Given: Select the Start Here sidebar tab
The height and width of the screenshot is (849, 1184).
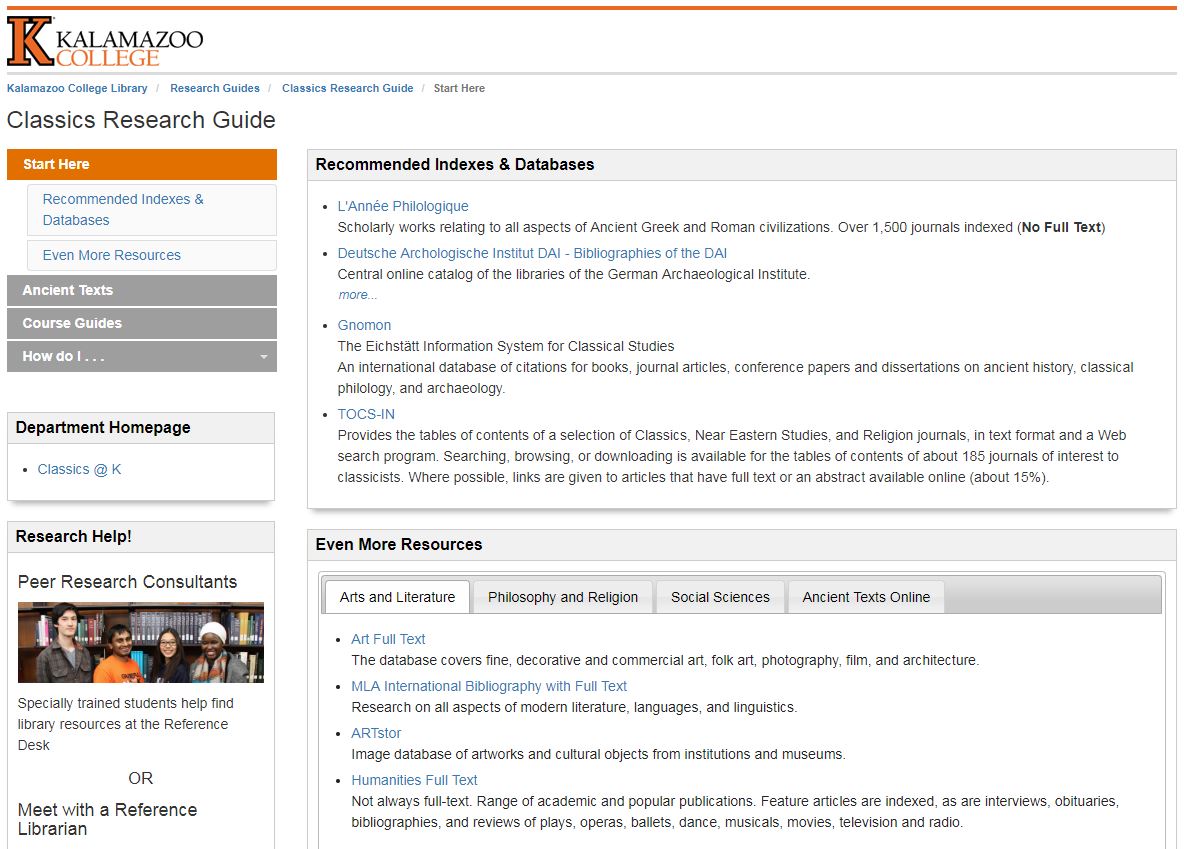Looking at the screenshot, I should coord(142,165).
